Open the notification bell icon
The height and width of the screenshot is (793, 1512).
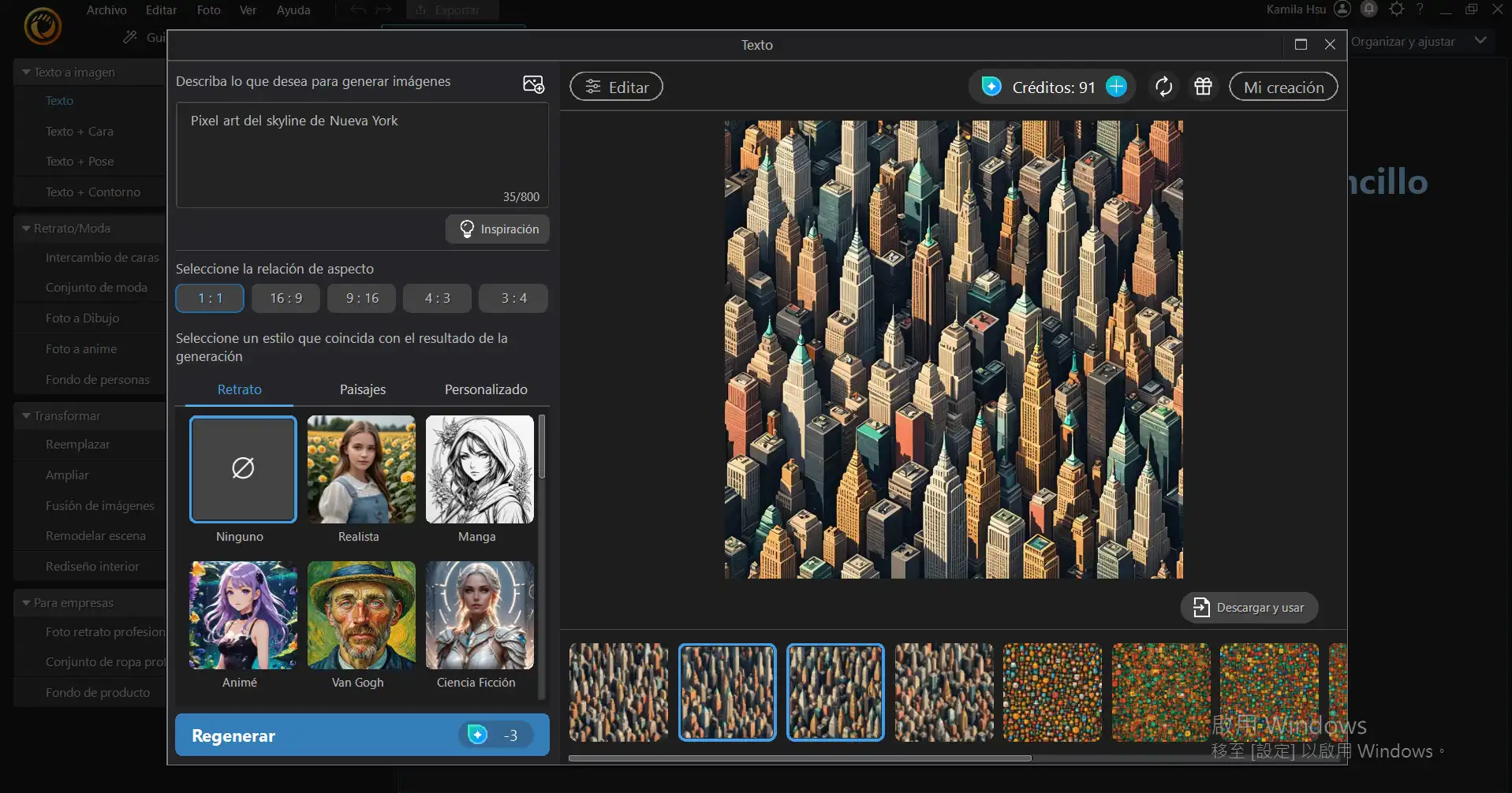point(1369,9)
